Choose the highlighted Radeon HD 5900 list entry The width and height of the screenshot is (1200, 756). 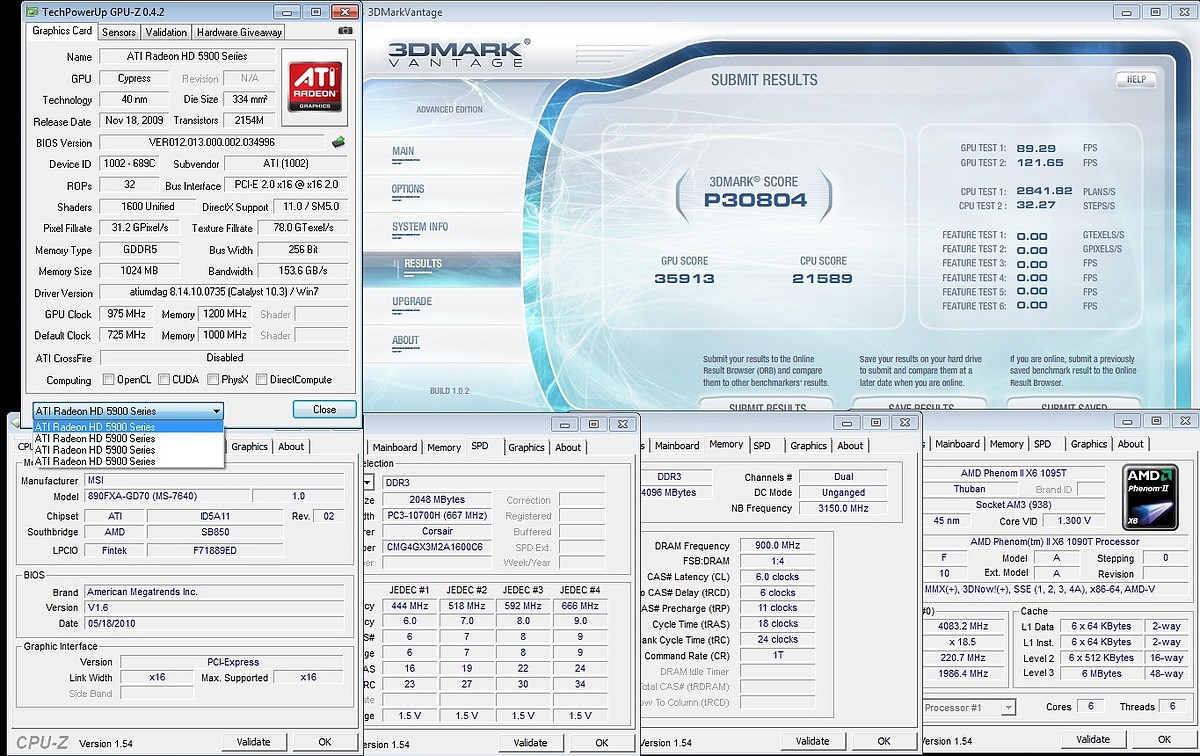pyautogui.click(x=126, y=427)
